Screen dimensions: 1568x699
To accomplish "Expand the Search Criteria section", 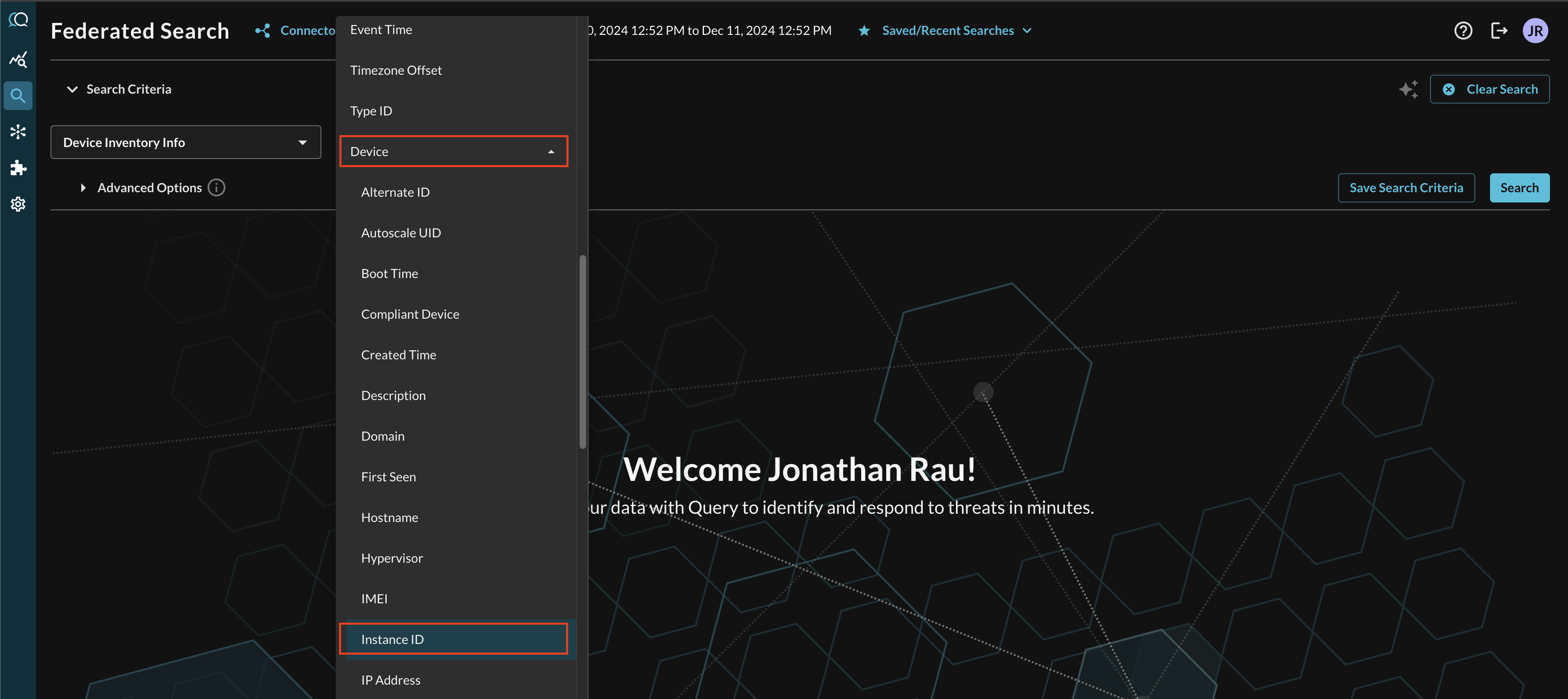I will [x=72, y=89].
